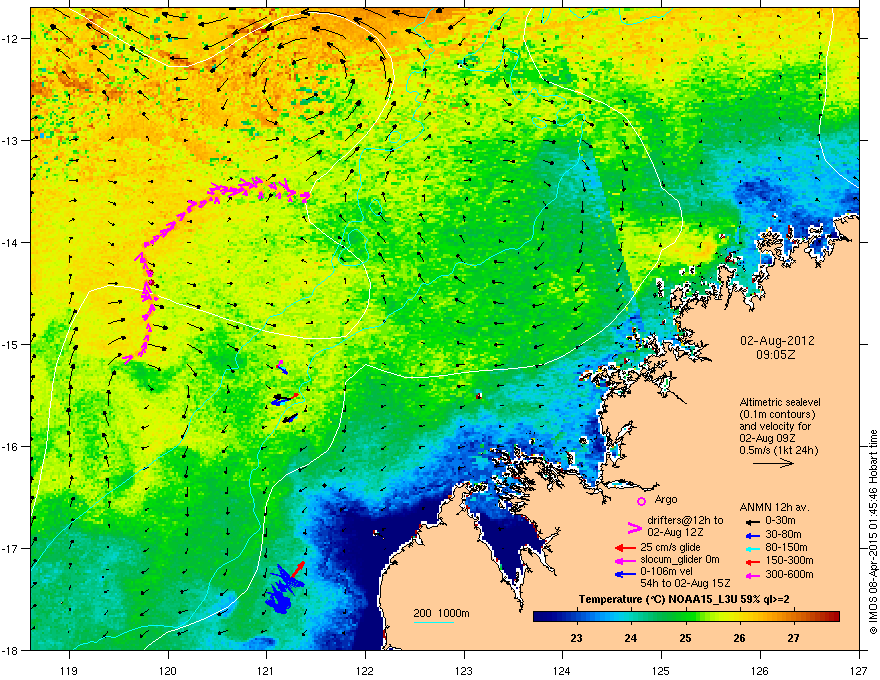Click the 0-106m vel label
The image size is (880, 680).
pyautogui.click(x=667, y=572)
